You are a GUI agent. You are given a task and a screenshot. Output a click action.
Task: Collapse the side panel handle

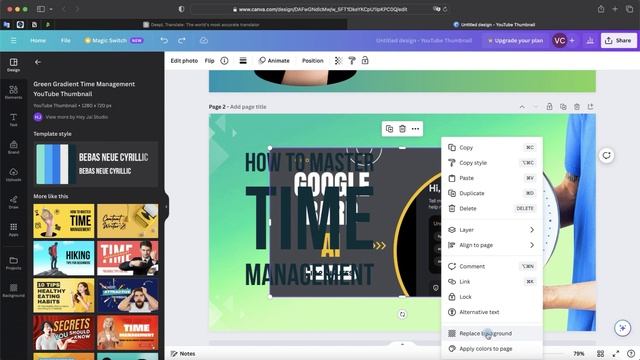click(166, 207)
